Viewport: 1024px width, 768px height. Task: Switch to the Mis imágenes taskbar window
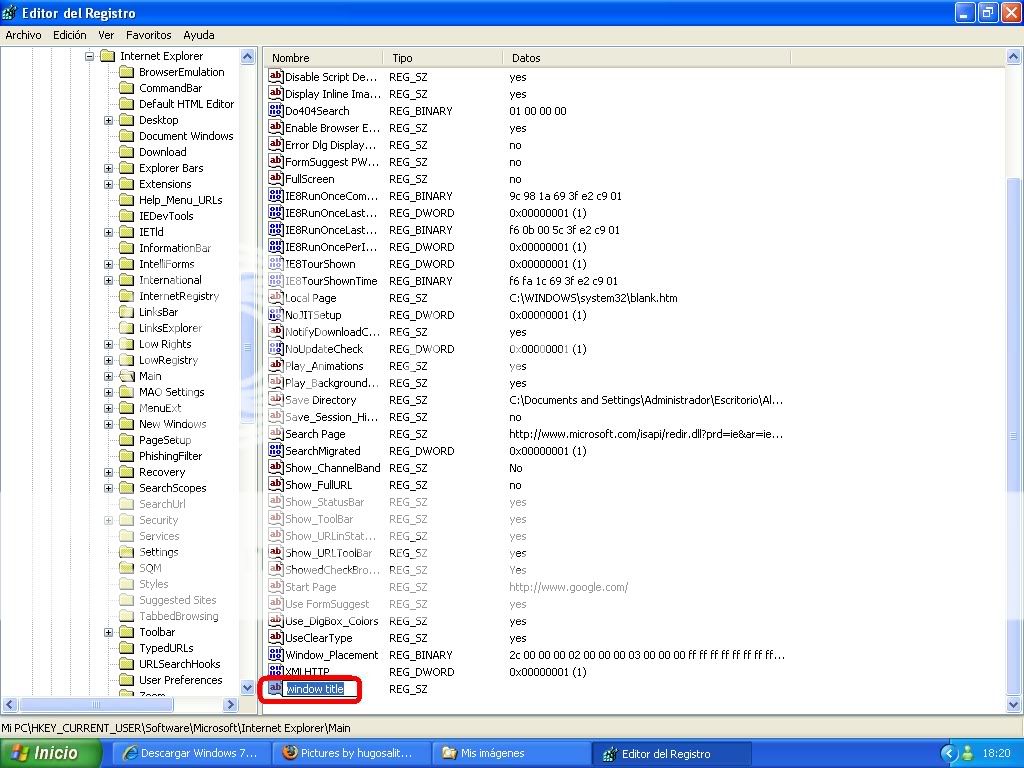[511, 754]
